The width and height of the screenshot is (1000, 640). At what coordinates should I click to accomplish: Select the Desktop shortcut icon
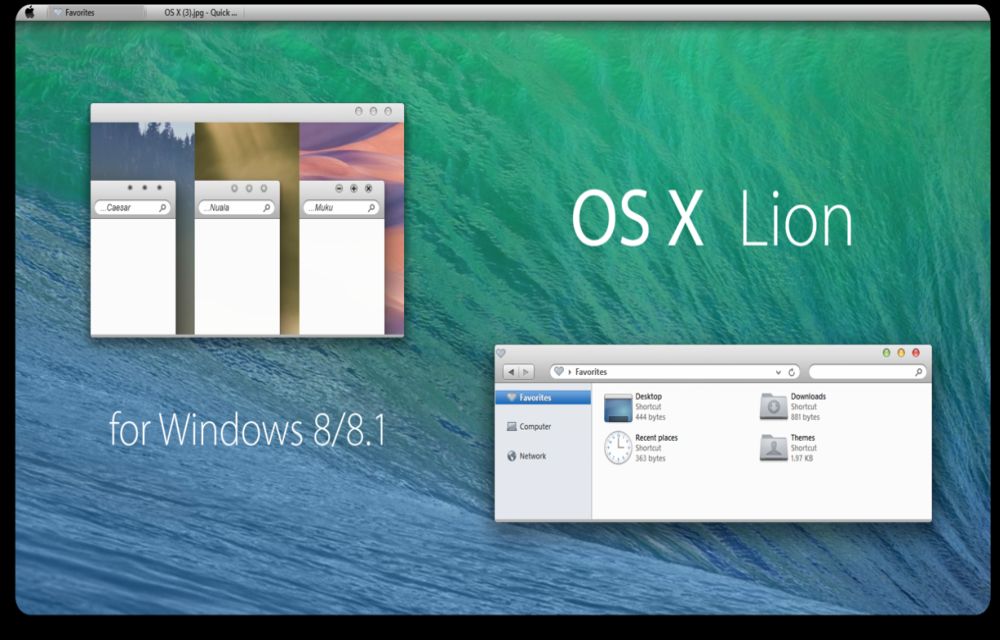(617, 407)
